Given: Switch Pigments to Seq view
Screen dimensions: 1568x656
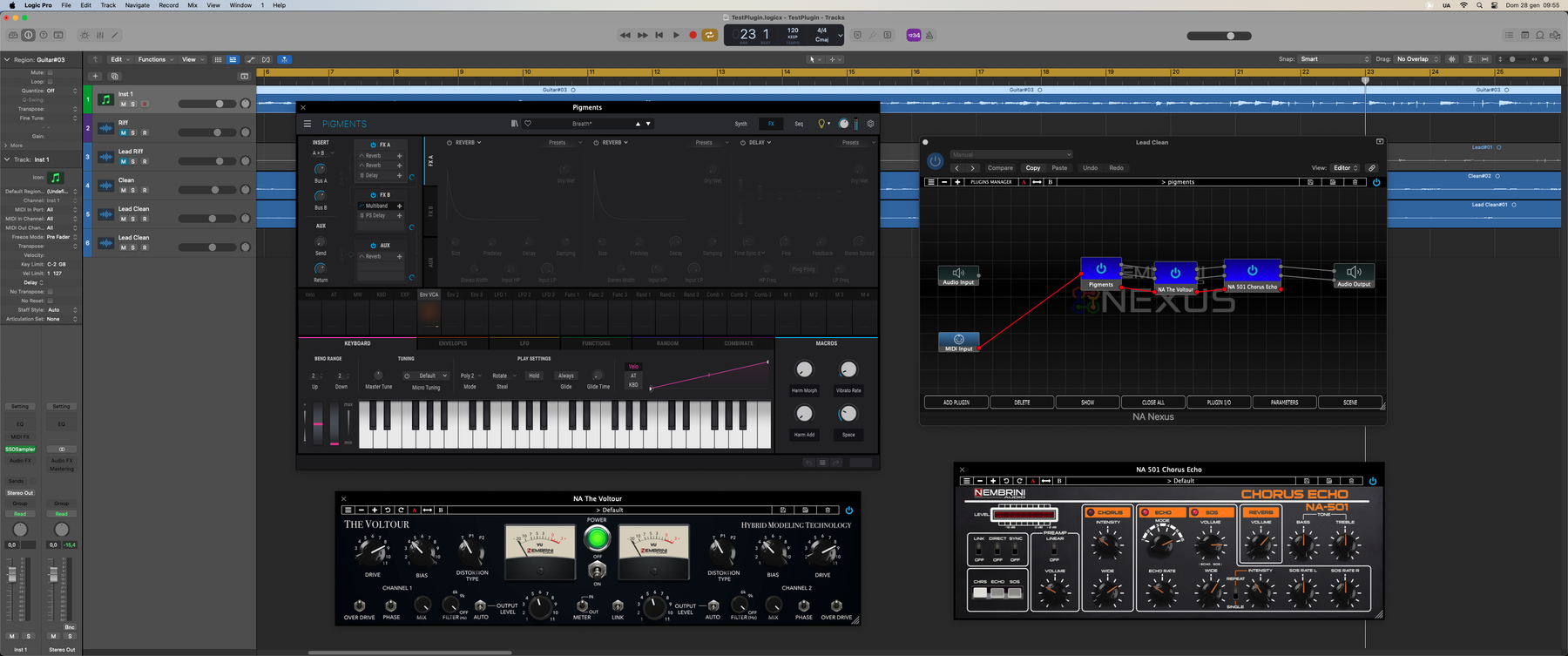Looking at the screenshot, I should 799,124.
